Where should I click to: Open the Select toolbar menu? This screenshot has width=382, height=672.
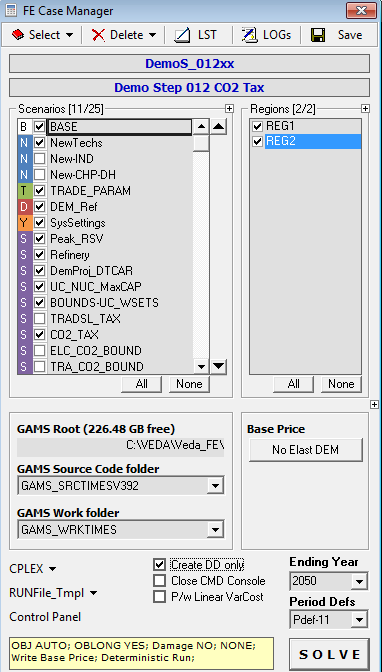point(42,35)
